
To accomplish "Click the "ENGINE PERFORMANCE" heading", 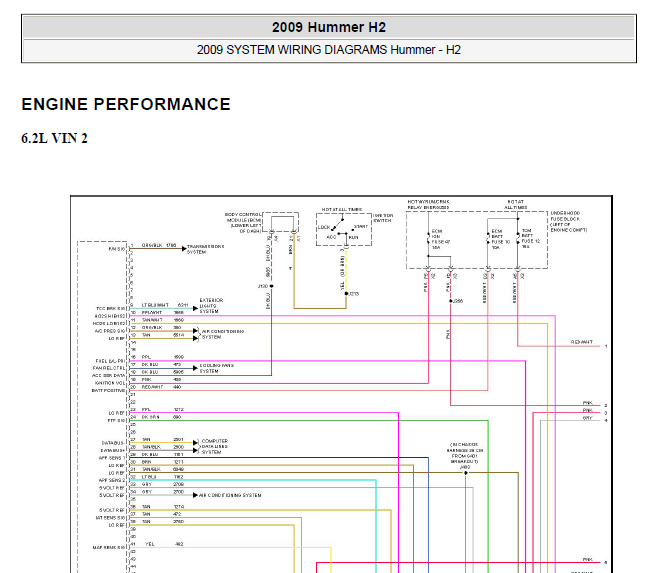I will click(x=126, y=104).
